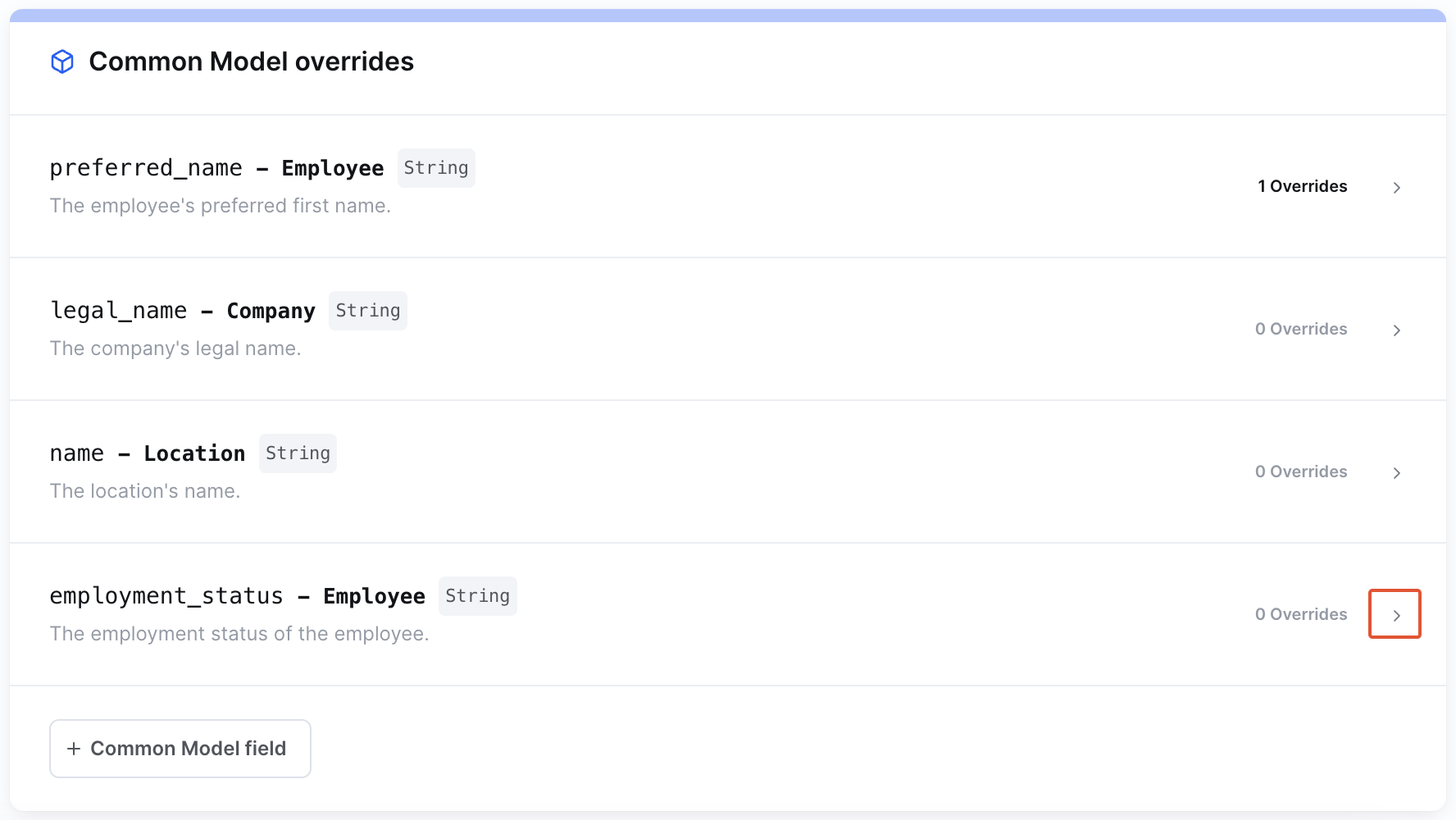Click the blue cube Common Model icon
Screen dimensions: 1456x820
[62, 61]
